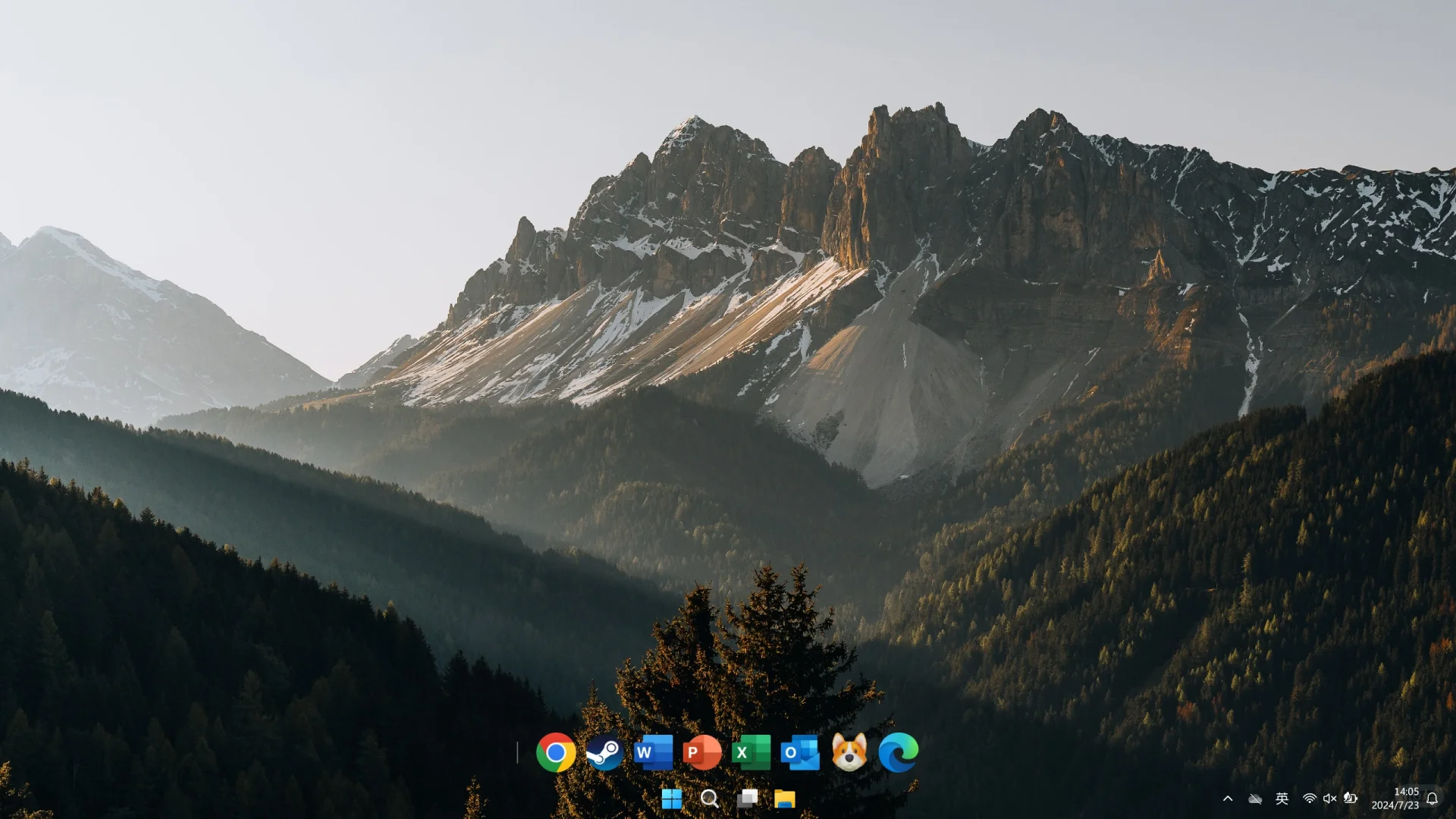Switch input method via 英 indicator

[x=1282, y=799]
